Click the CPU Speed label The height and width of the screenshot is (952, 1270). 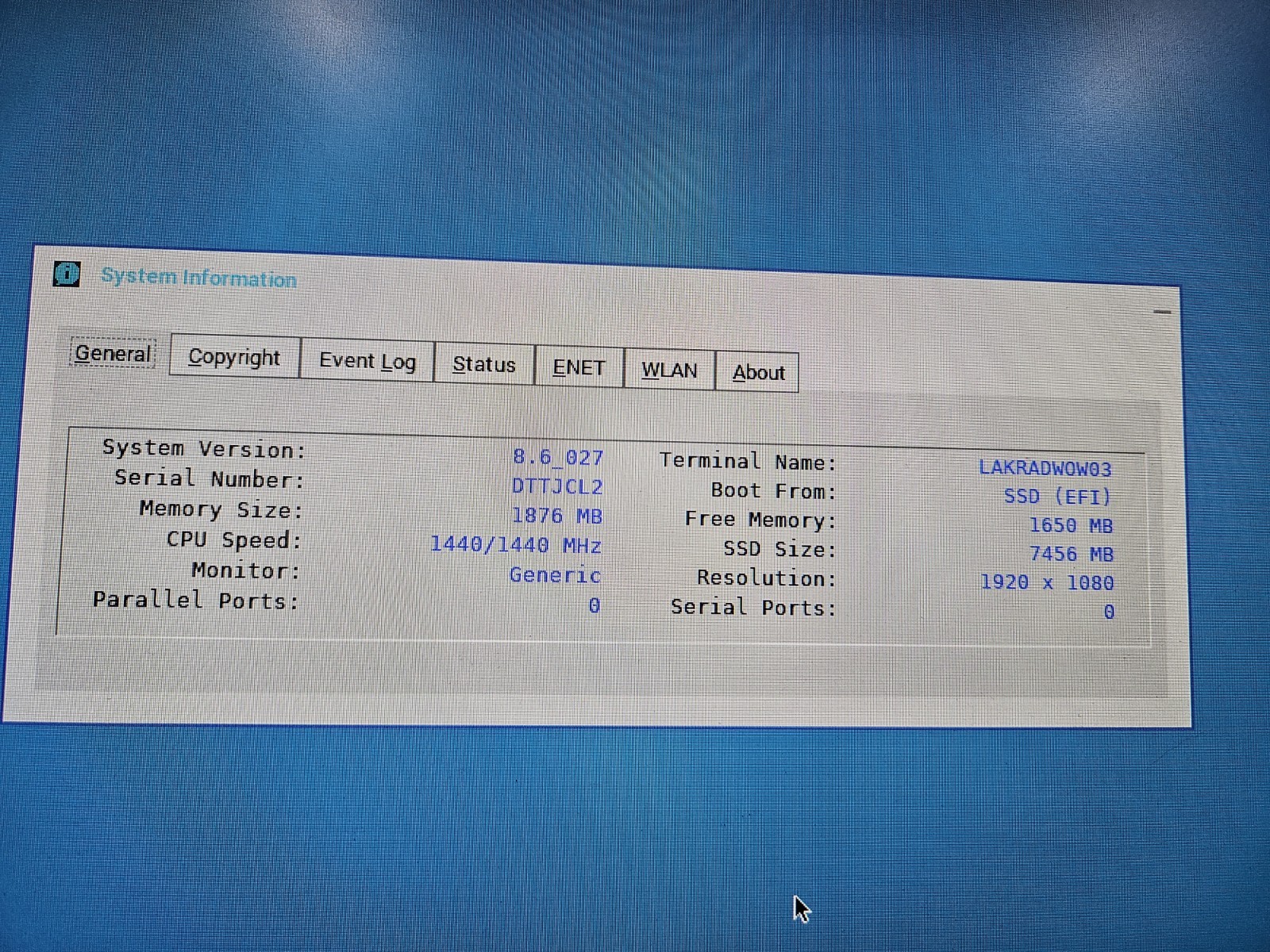pyautogui.click(x=234, y=539)
